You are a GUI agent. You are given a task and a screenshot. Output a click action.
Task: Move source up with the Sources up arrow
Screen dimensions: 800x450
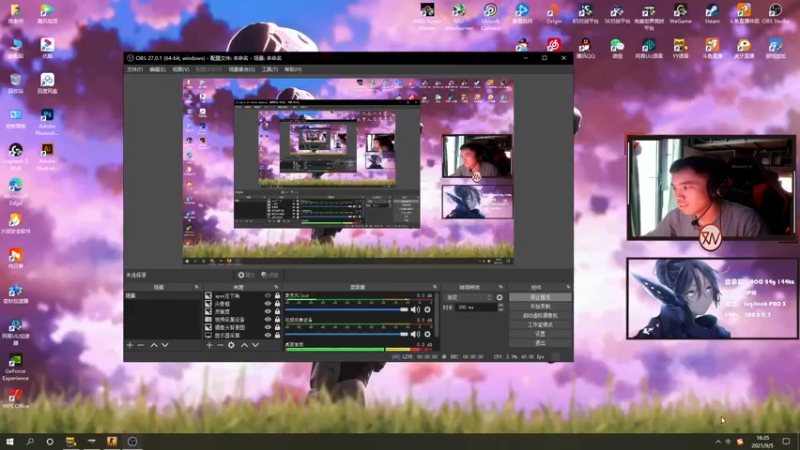pyautogui.click(x=244, y=345)
